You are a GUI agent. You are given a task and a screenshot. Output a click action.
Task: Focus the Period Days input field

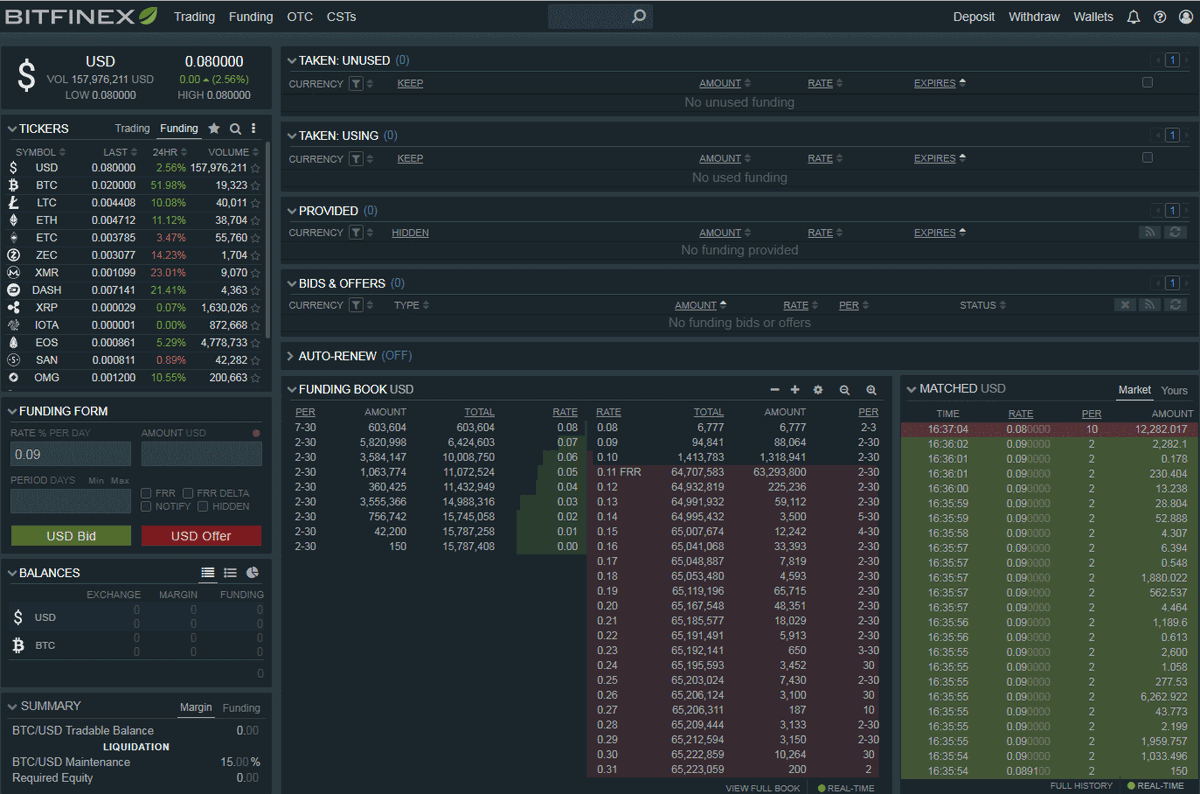[71, 501]
